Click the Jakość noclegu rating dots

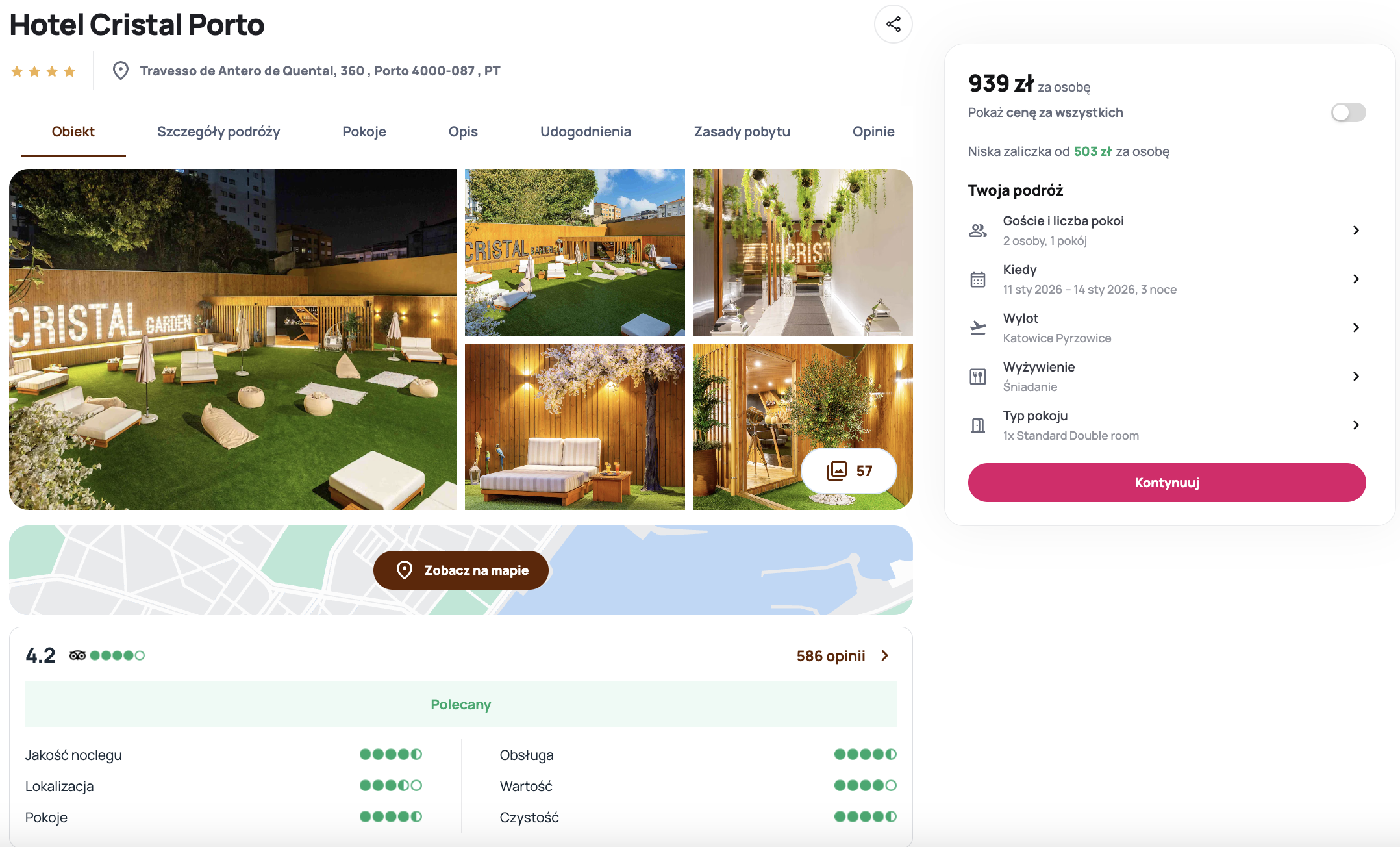point(391,754)
